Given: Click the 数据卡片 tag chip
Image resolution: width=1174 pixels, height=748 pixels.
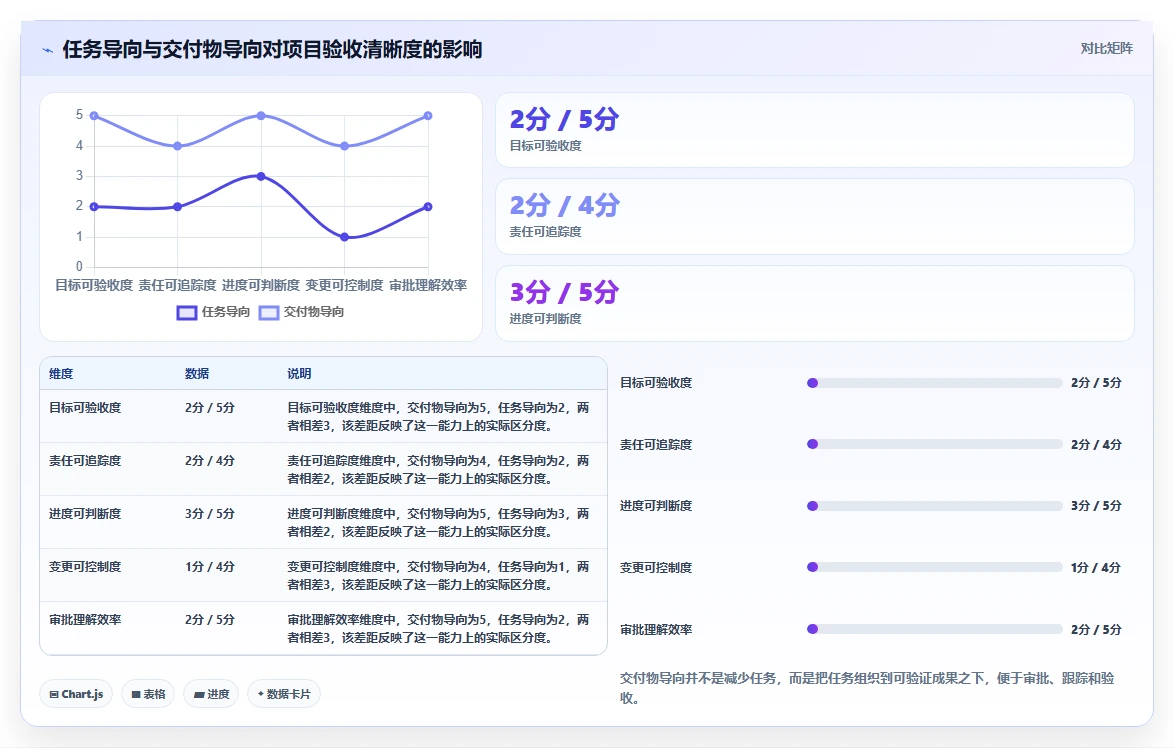Looking at the screenshot, I should pos(284,694).
